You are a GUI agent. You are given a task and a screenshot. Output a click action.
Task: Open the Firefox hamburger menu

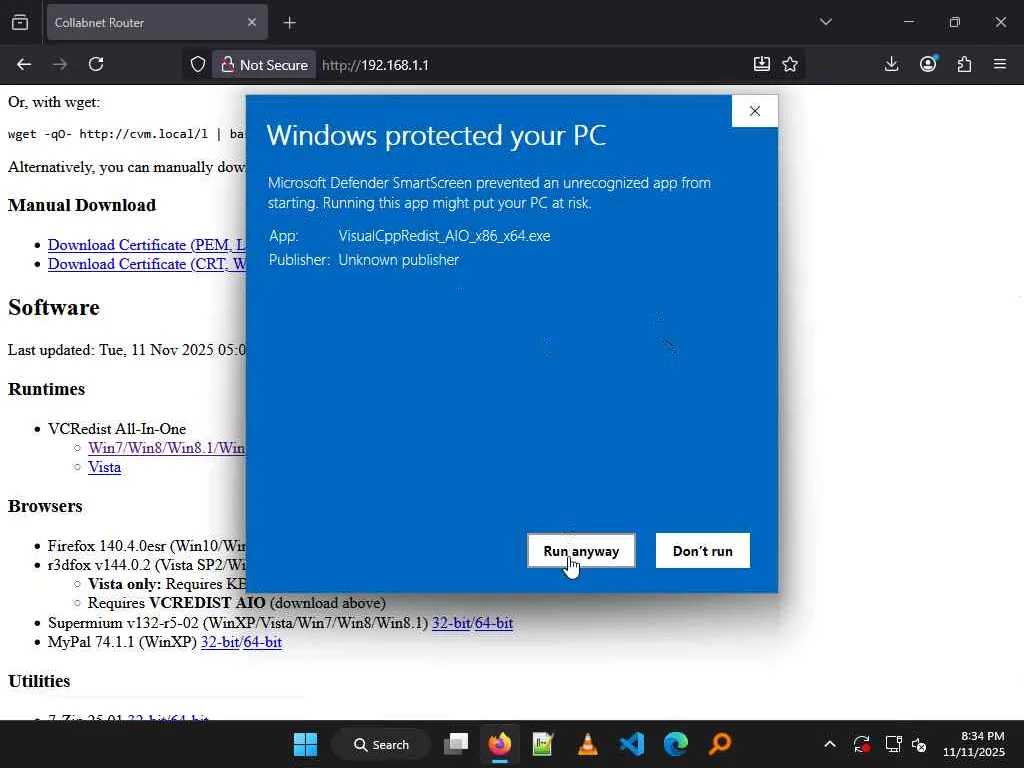tap(1000, 64)
